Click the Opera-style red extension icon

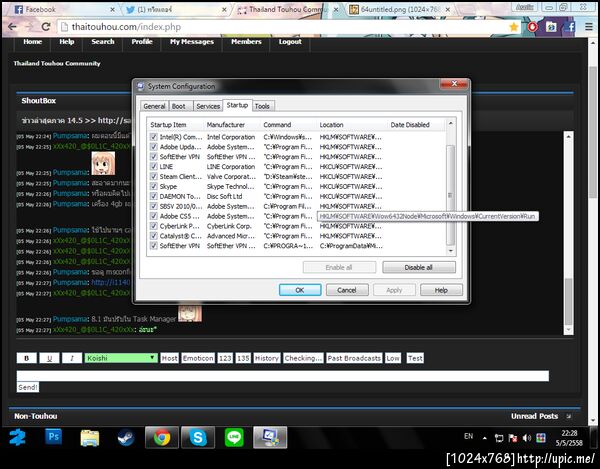coord(532,27)
